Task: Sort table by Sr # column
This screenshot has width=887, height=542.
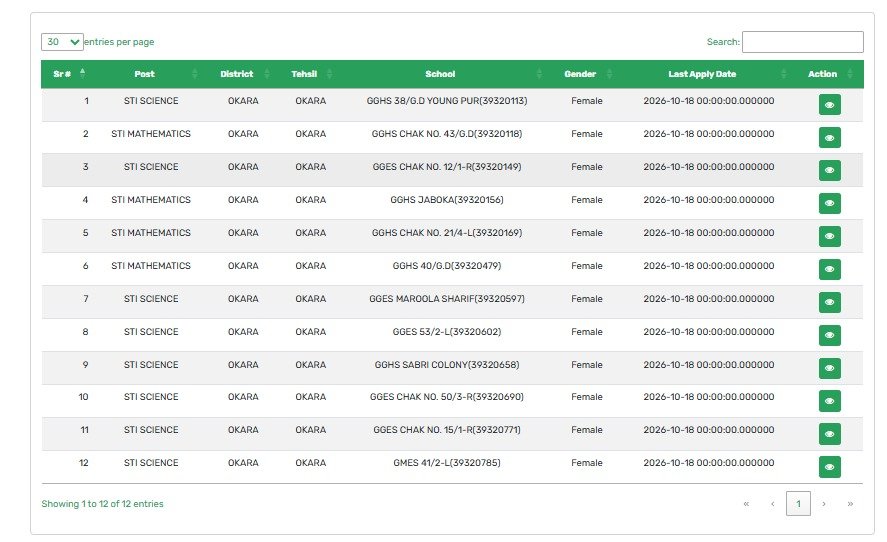Action: coord(69,74)
